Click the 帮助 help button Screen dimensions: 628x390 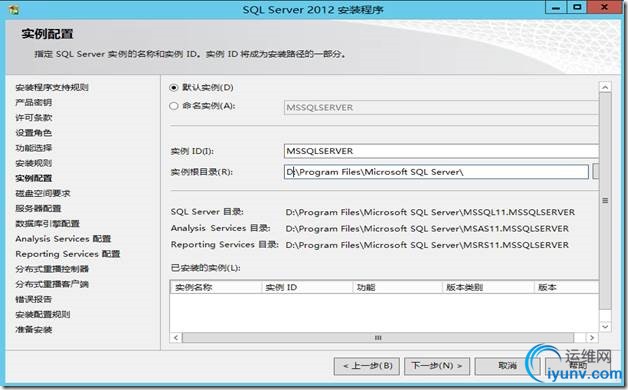tap(578, 366)
